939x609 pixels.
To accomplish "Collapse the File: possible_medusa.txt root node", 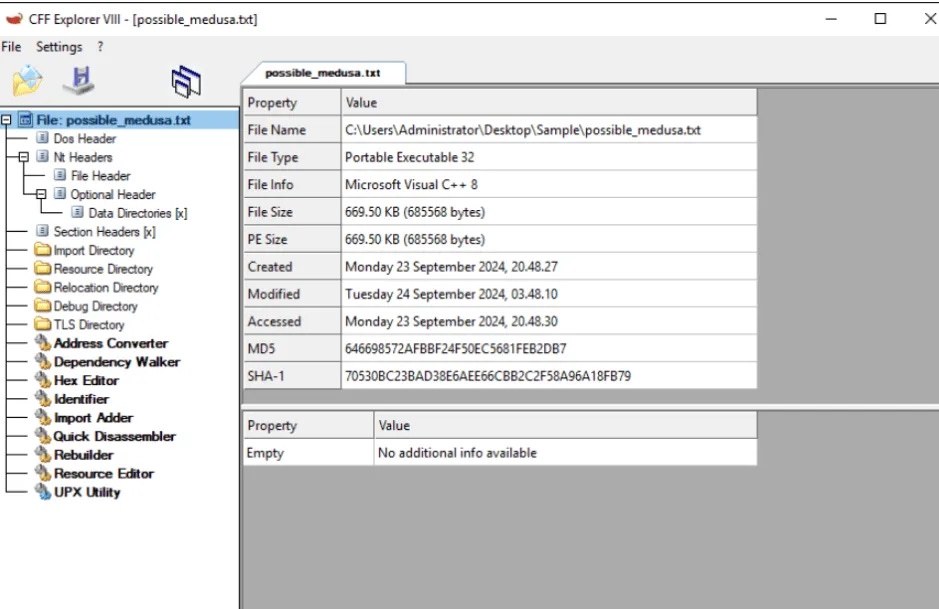I will 6,120.
